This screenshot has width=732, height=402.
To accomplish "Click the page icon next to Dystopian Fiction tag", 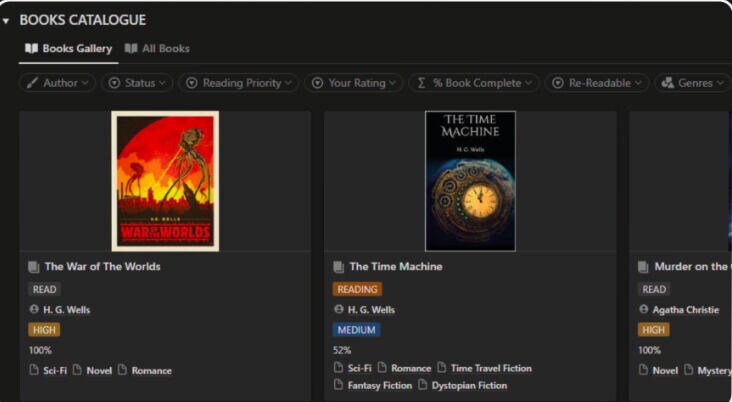I will 423,385.
